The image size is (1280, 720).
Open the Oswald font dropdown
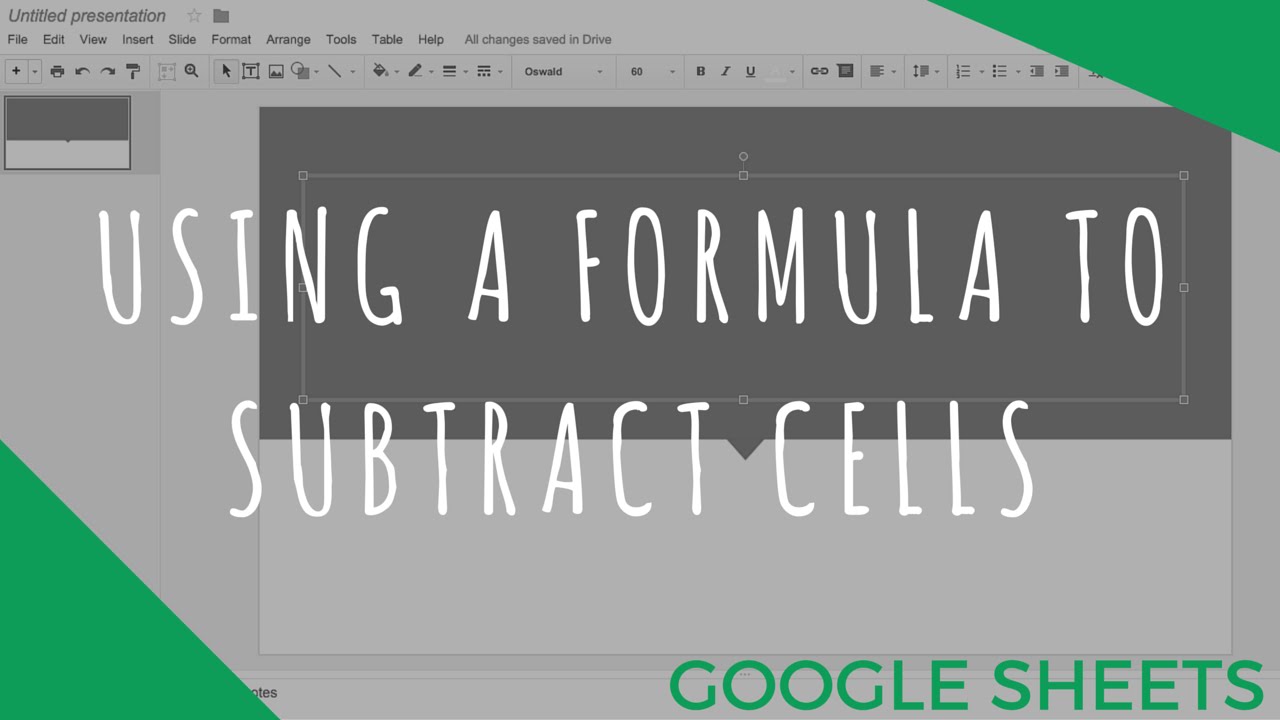[x=564, y=72]
